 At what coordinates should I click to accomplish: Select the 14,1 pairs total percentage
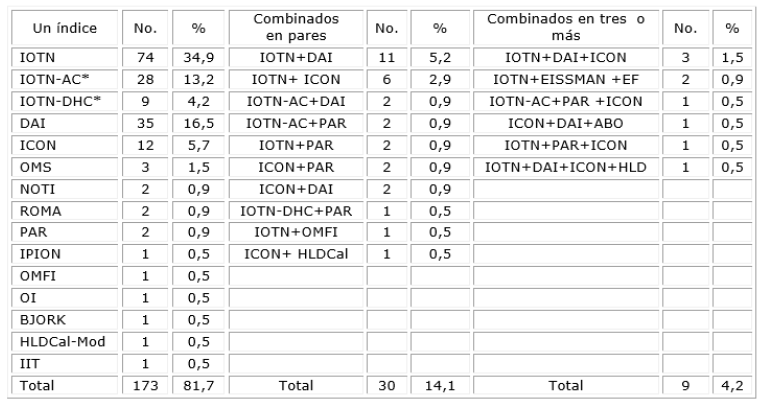click(x=430, y=385)
